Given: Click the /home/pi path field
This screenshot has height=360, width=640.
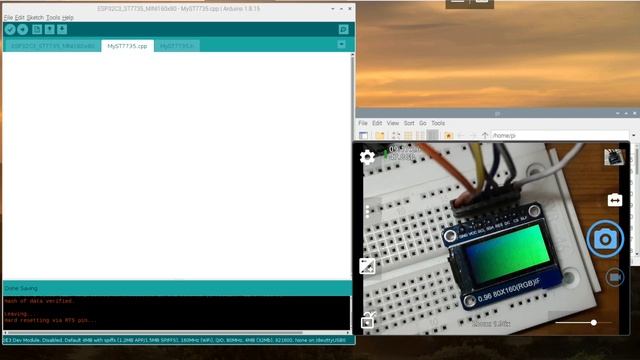Looking at the screenshot, I should (x=560, y=135).
